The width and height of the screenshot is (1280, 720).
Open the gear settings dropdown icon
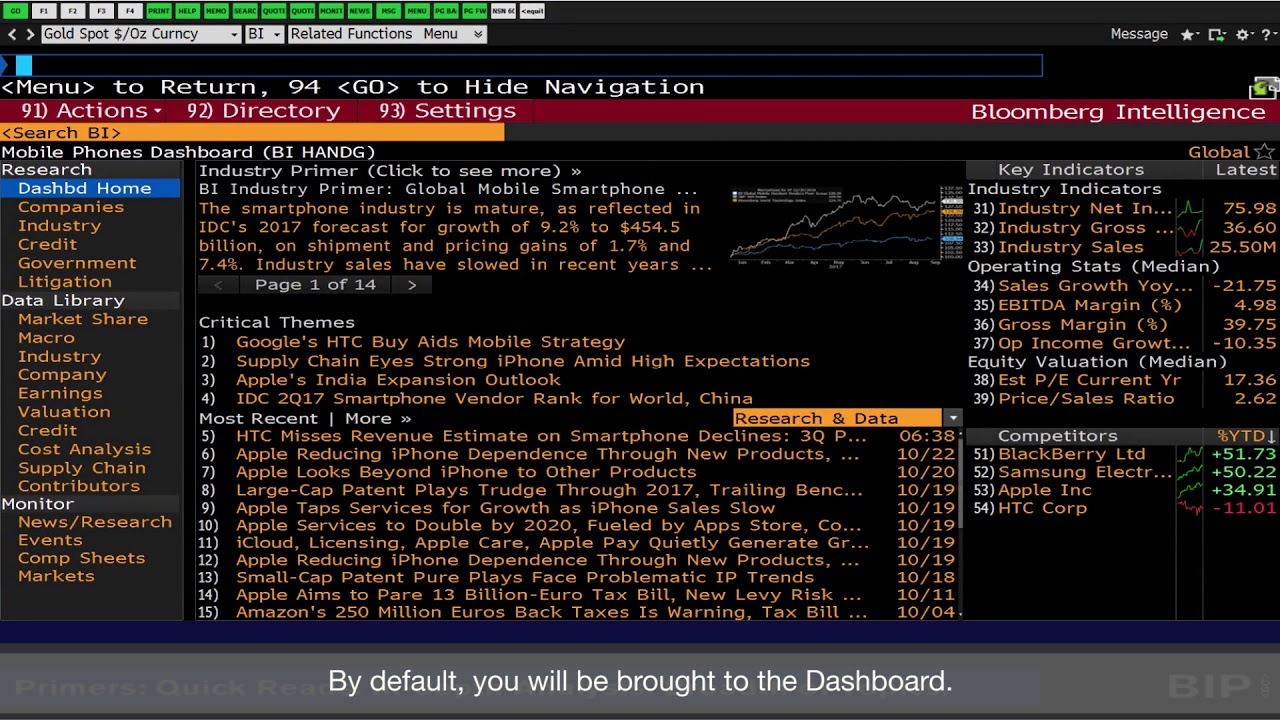[x=1244, y=34]
